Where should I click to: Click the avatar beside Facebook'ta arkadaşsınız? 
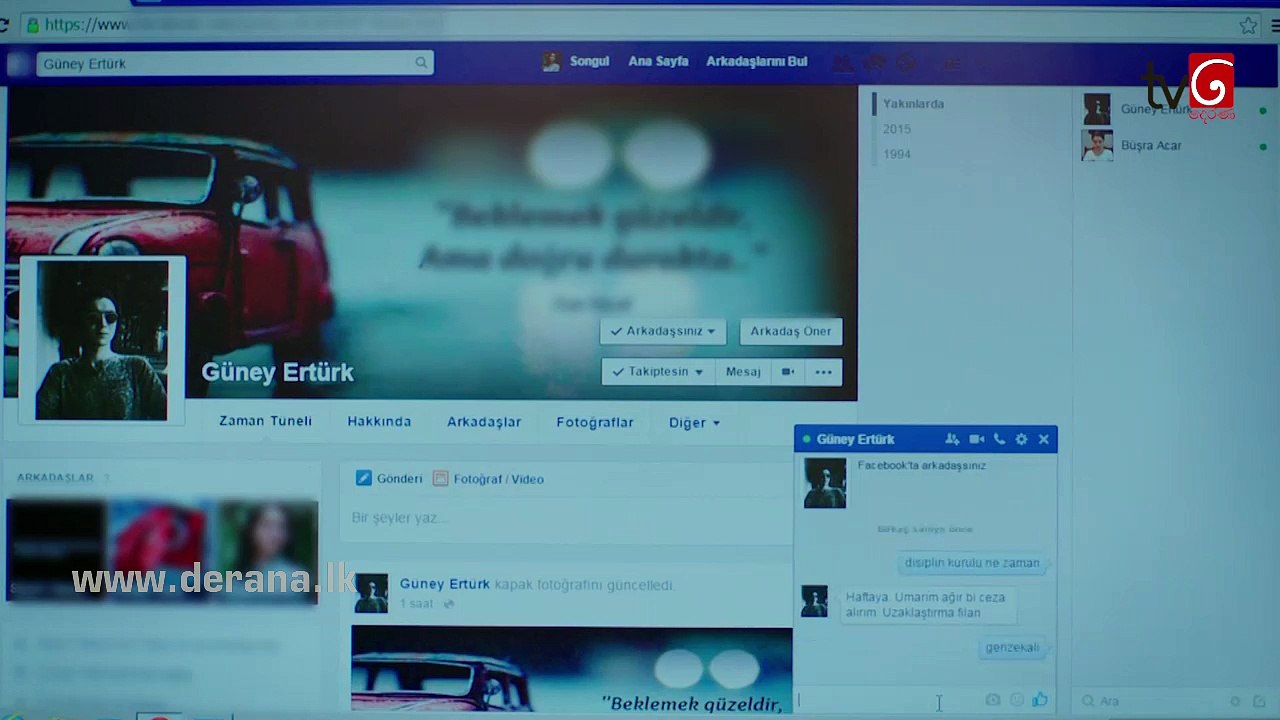click(x=825, y=483)
